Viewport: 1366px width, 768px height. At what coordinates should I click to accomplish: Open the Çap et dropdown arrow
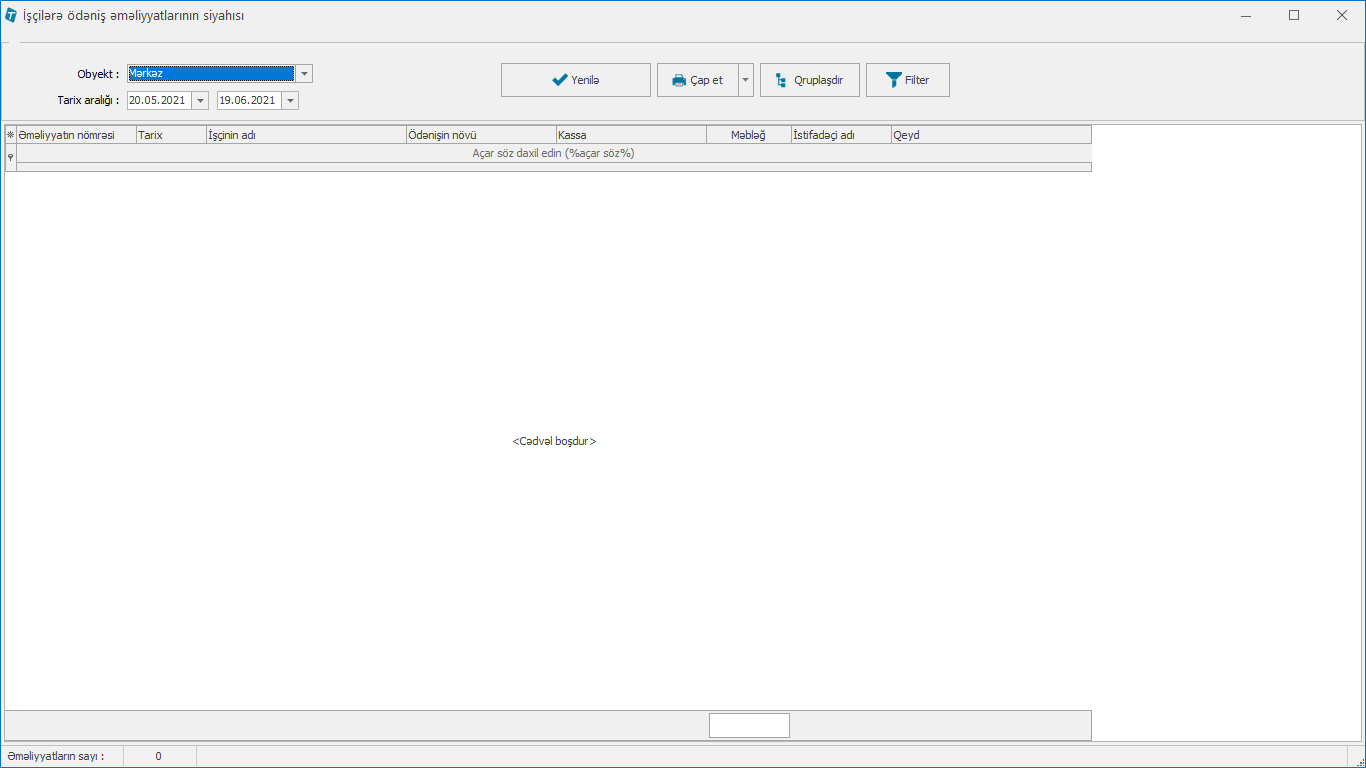point(746,80)
